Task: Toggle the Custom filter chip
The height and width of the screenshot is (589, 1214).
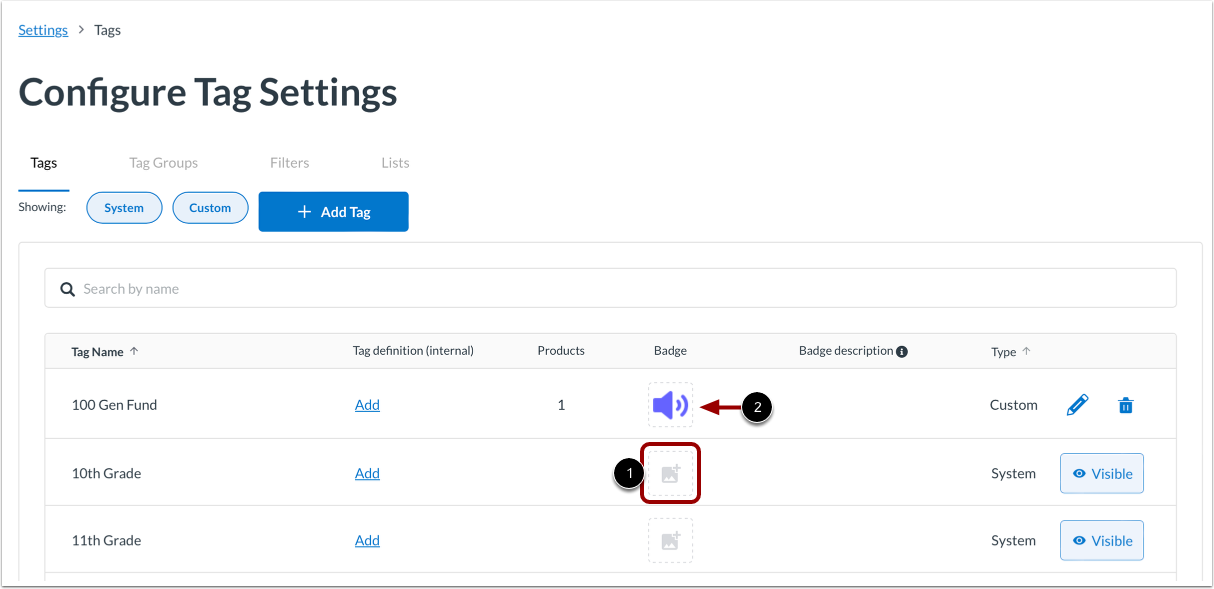Action: 210,208
